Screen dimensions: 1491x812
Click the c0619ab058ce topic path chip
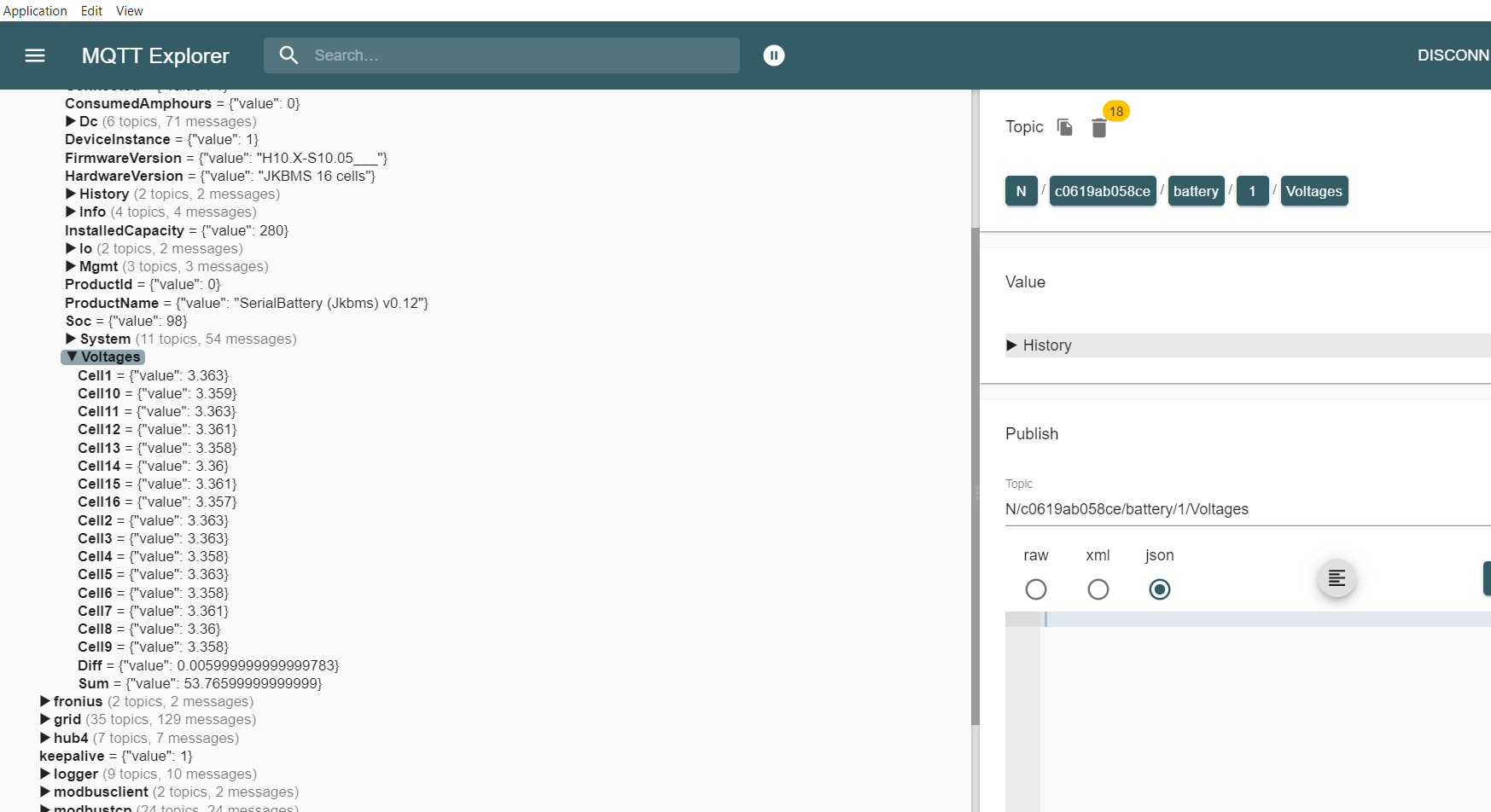point(1102,191)
